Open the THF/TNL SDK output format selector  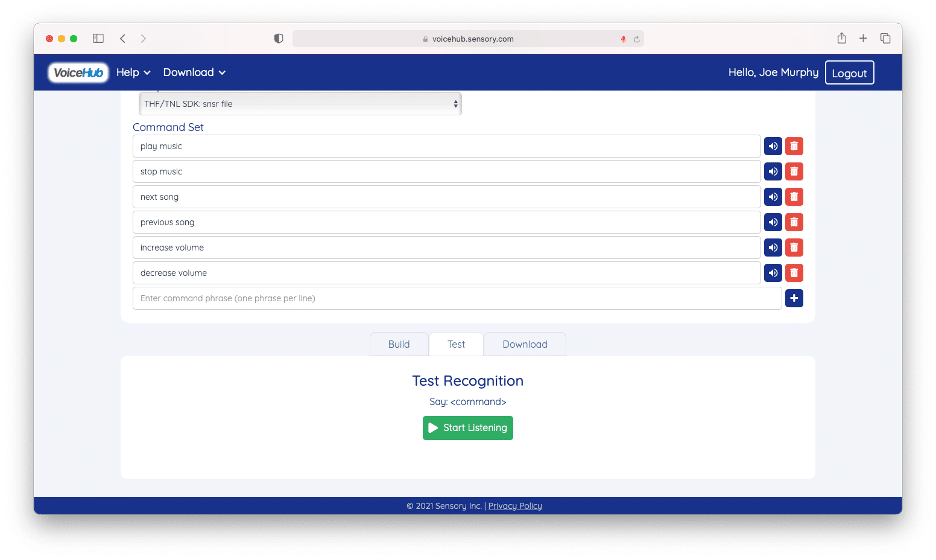[300, 104]
